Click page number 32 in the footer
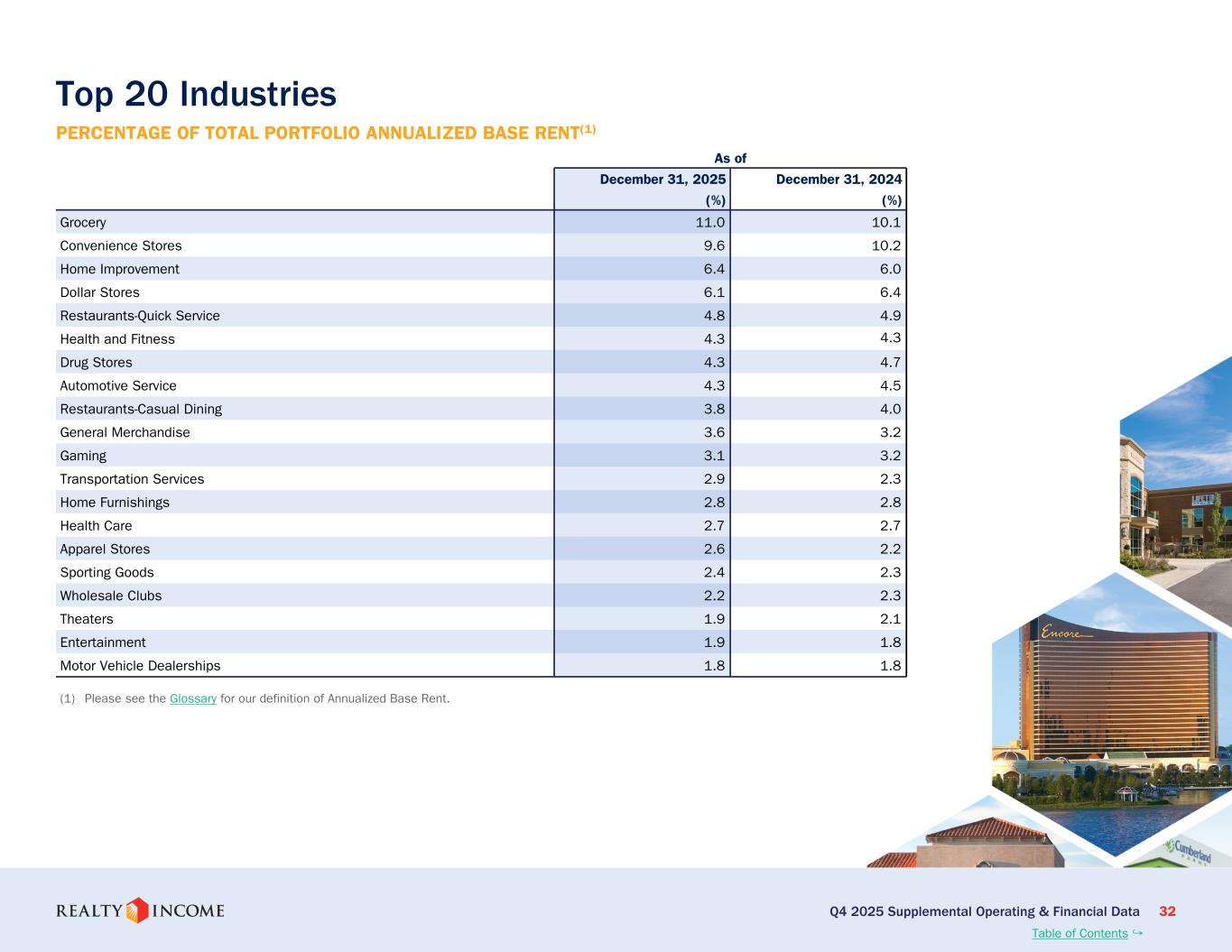Viewport: 1232px width, 952px height. click(1167, 911)
